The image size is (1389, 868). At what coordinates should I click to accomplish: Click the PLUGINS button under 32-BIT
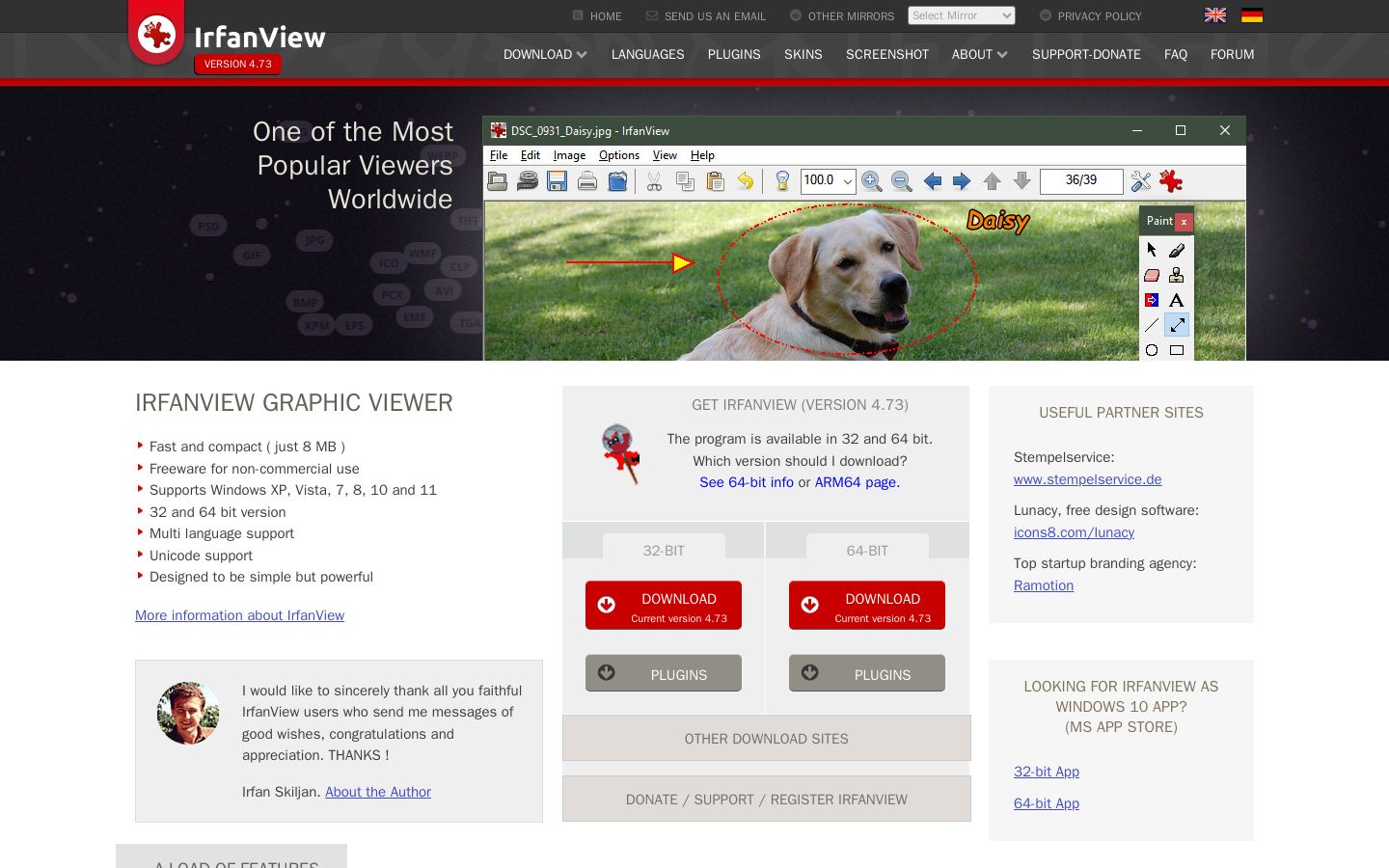pos(664,673)
